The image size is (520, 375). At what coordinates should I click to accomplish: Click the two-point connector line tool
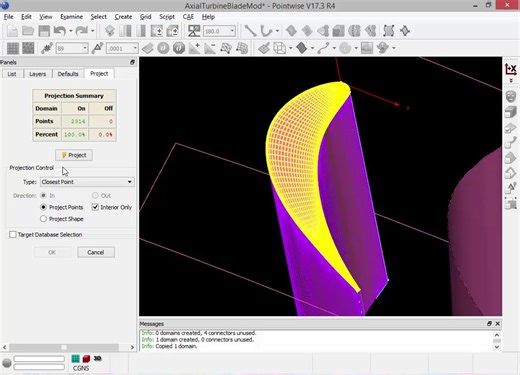(x=250, y=31)
